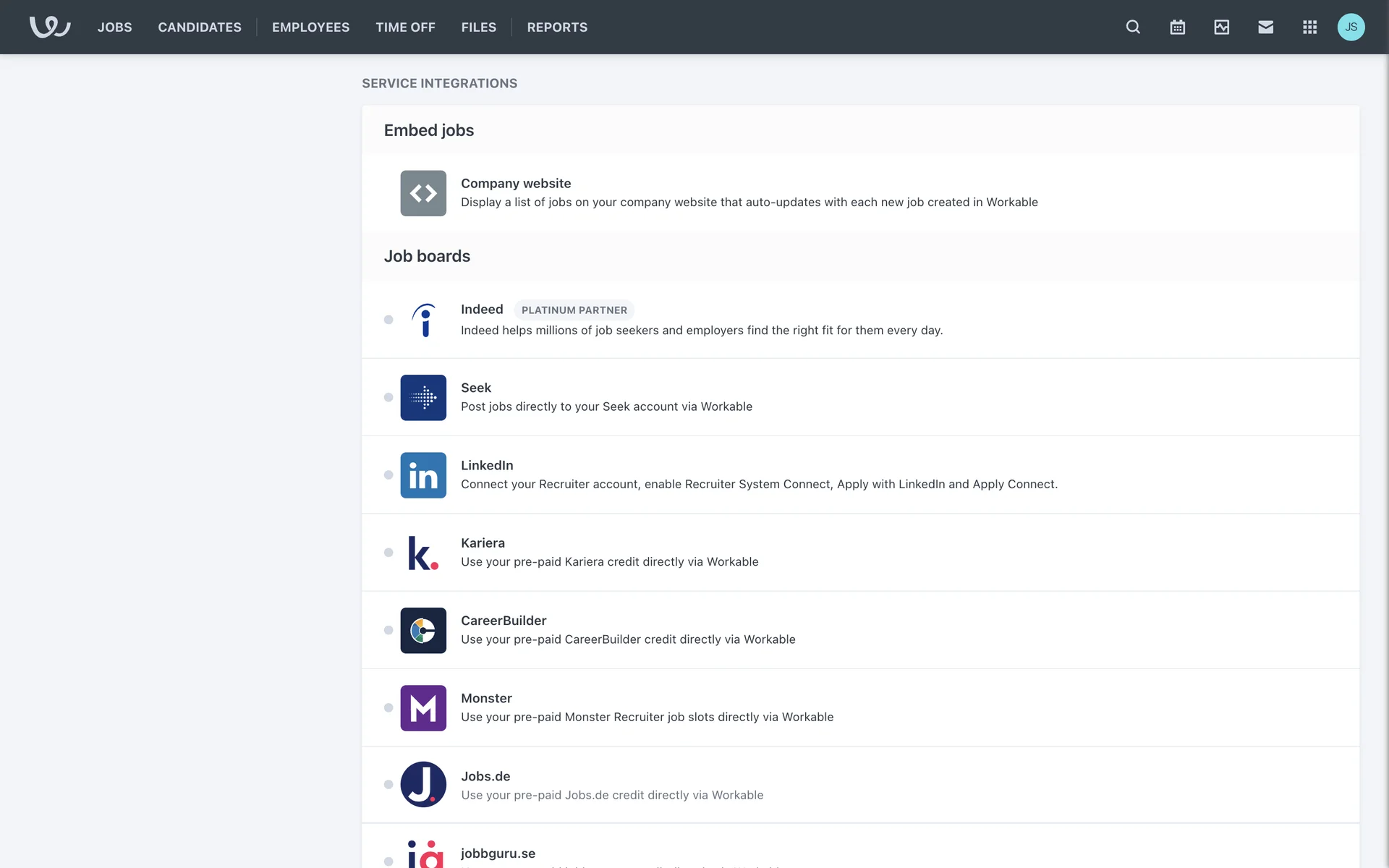The width and height of the screenshot is (1389, 868).
Task: Click the LinkedIn logo icon
Action: point(423,475)
